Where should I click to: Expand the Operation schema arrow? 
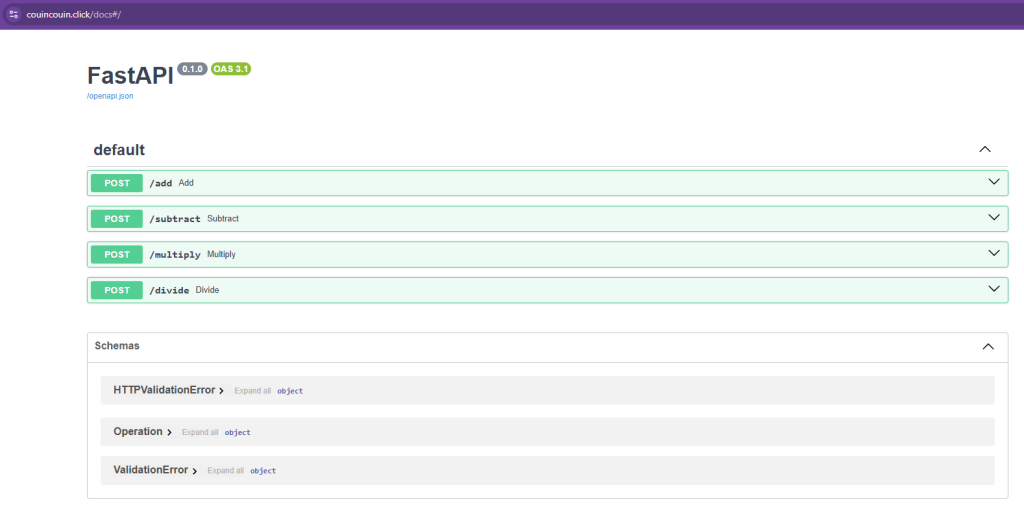click(x=169, y=432)
